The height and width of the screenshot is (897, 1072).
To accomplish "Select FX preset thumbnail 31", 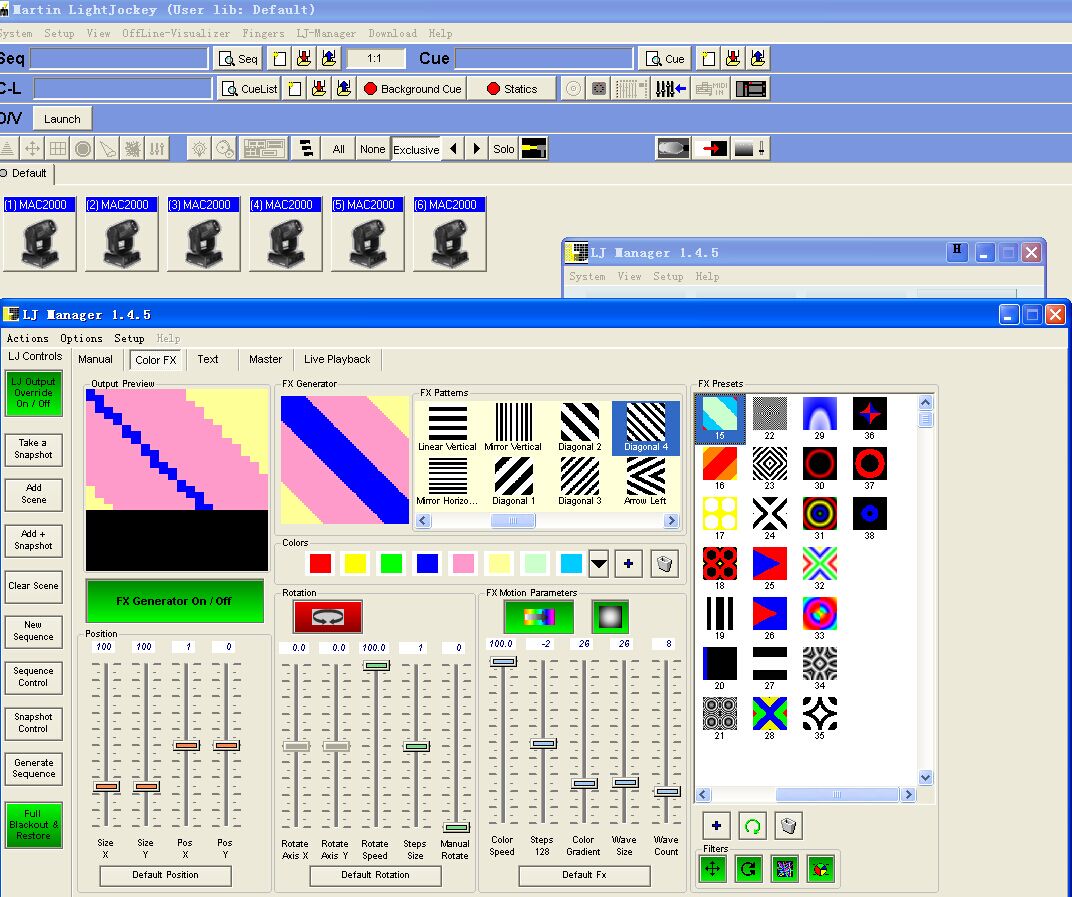I will pos(819,519).
